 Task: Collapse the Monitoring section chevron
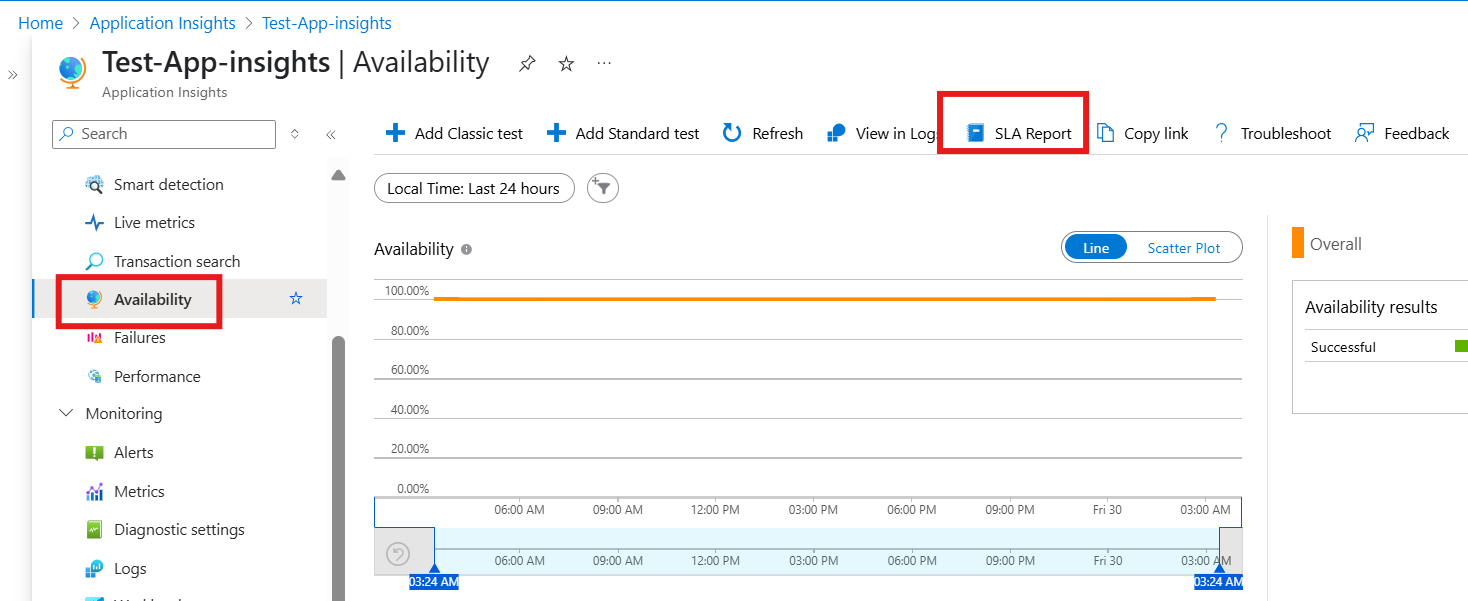coord(66,413)
